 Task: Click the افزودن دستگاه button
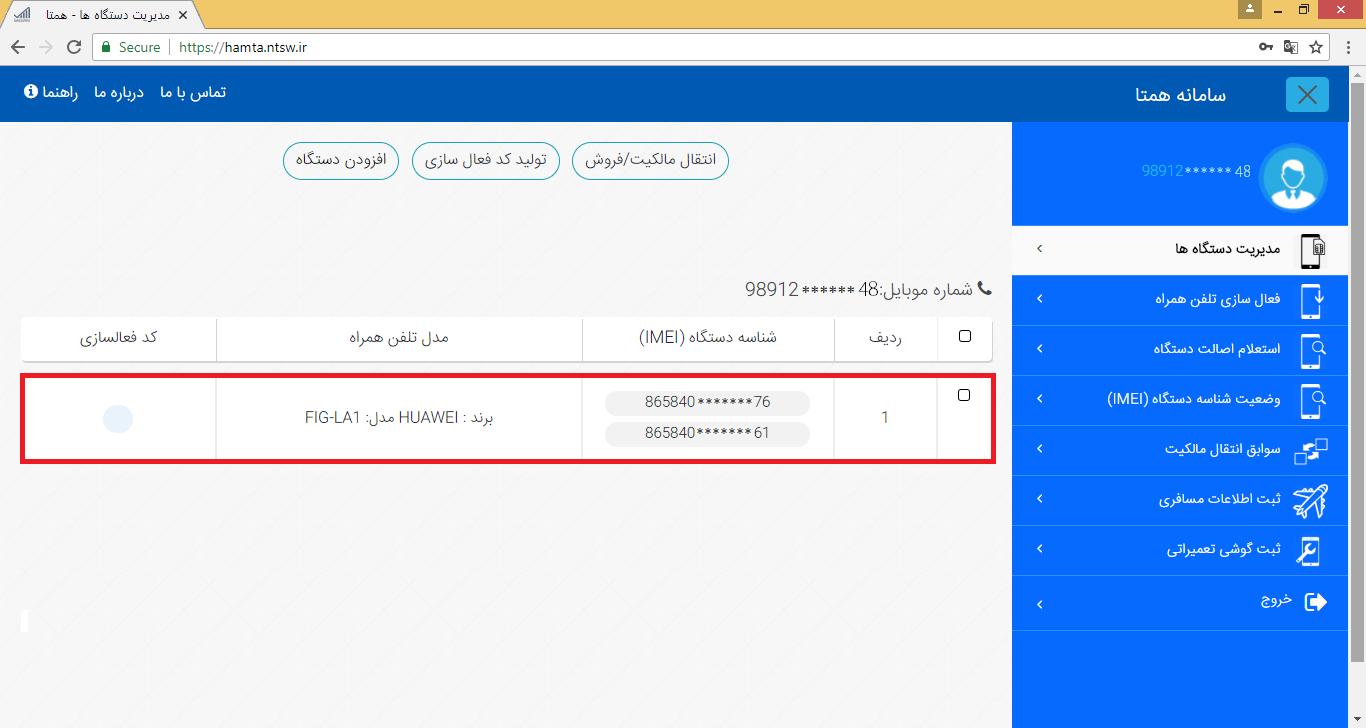pyautogui.click(x=341, y=161)
